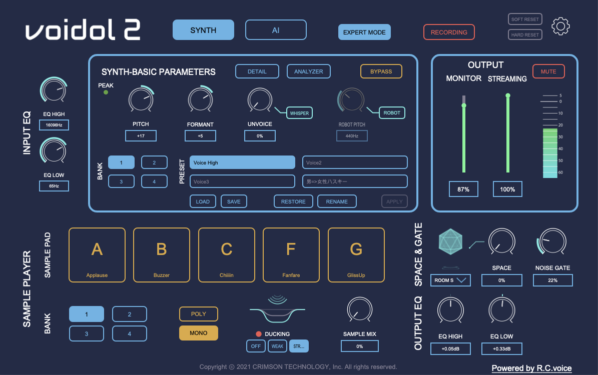Open the Powered by R.C.voice link
This screenshot has height=375, width=598.
coord(531,368)
